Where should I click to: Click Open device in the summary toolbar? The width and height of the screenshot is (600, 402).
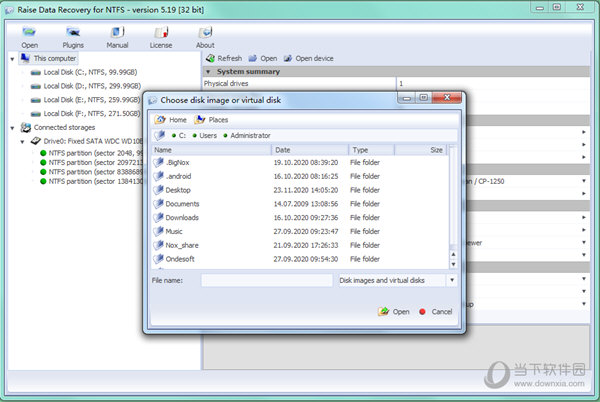(x=309, y=59)
